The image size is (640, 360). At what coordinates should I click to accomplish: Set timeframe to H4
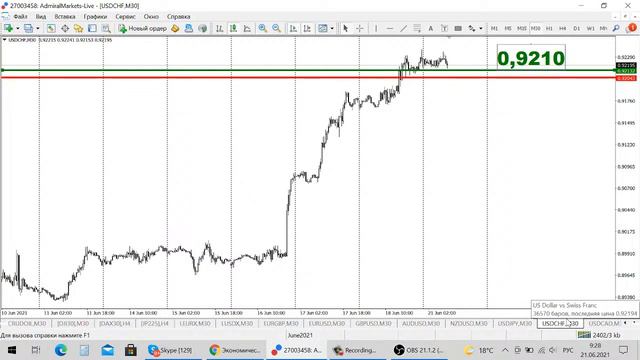pyautogui.click(x=562, y=28)
